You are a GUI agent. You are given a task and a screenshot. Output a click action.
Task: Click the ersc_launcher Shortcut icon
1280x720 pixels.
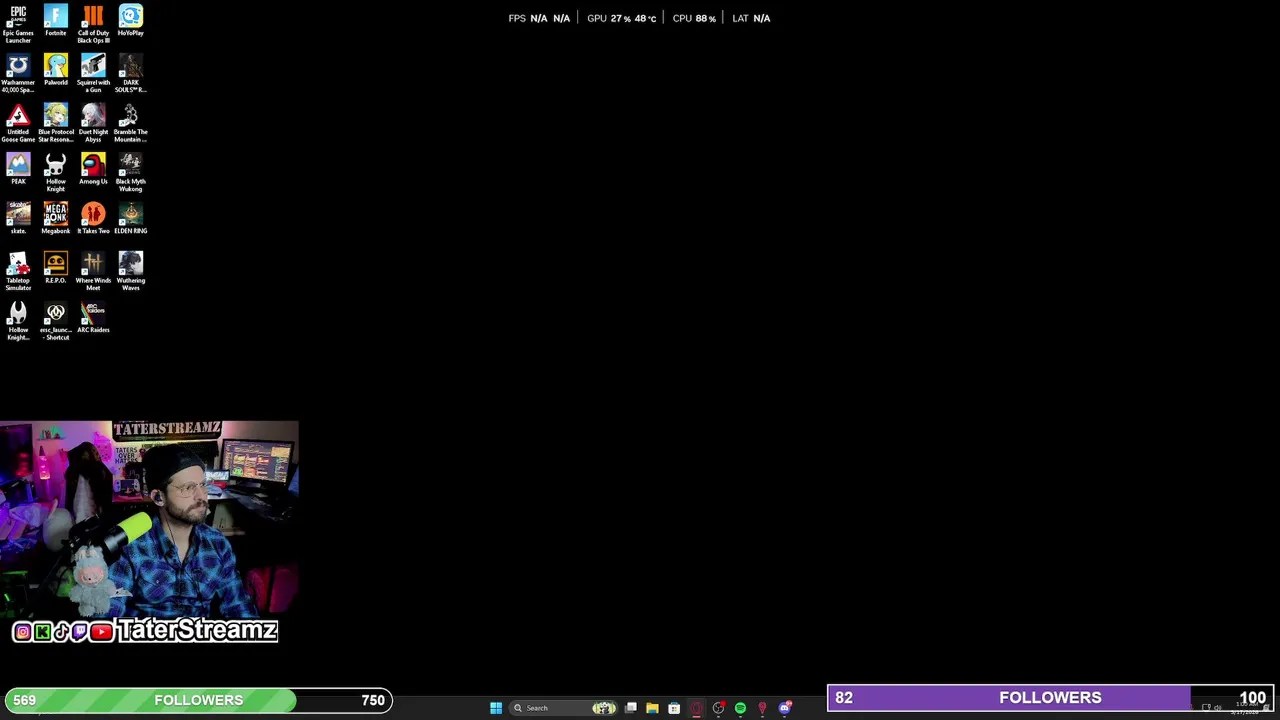click(x=56, y=322)
